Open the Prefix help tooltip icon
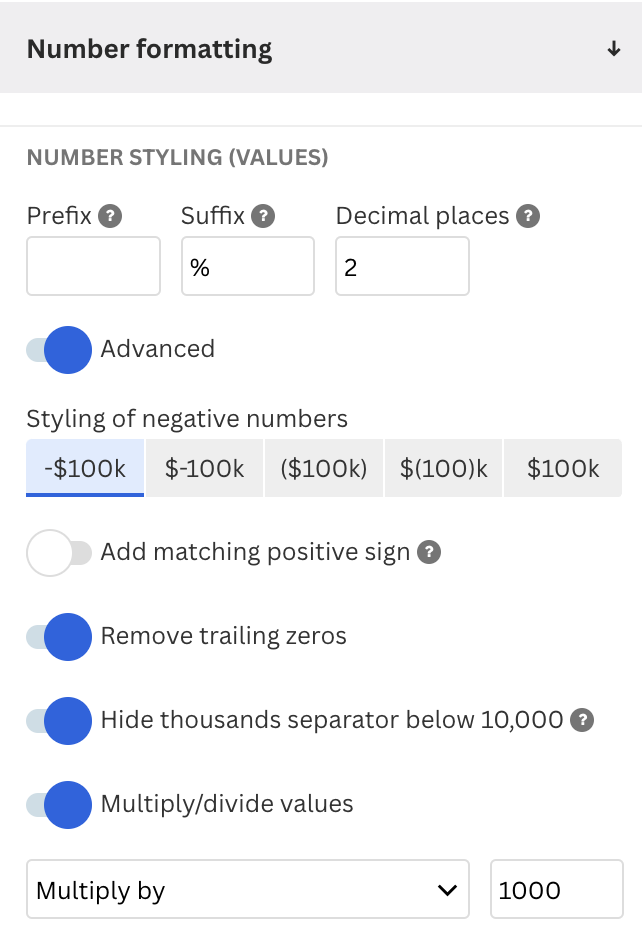The image size is (642, 936). click(110, 216)
